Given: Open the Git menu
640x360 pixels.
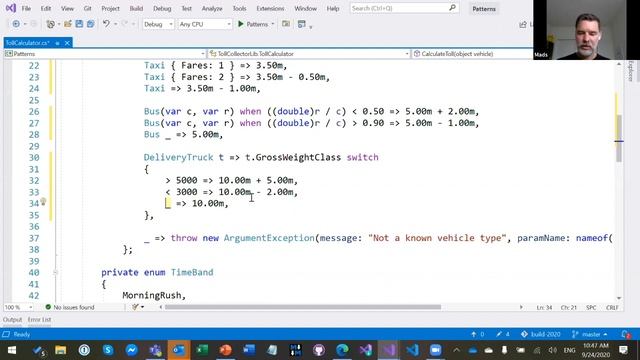Looking at the screenshot, I should [x=87, y=8].
